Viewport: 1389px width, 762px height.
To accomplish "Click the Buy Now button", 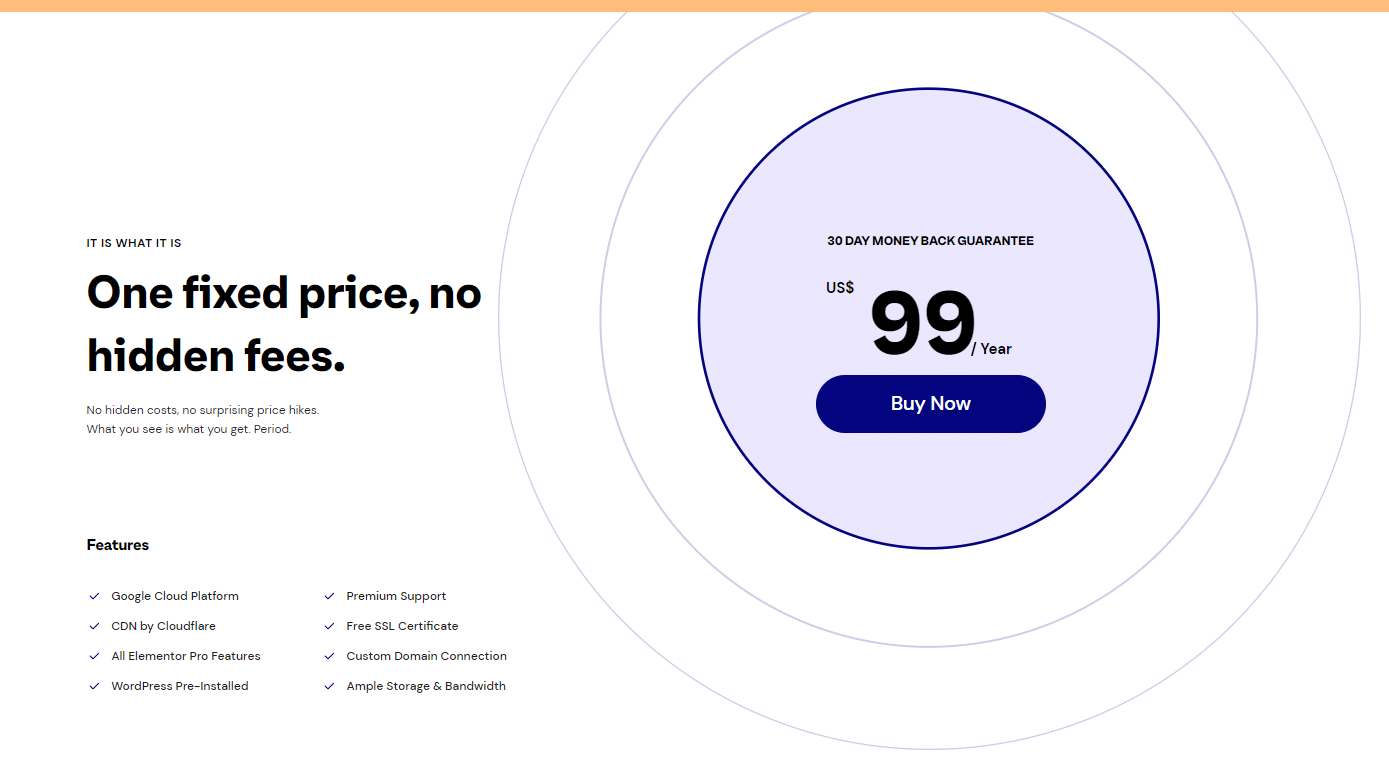I will point(930,404).
